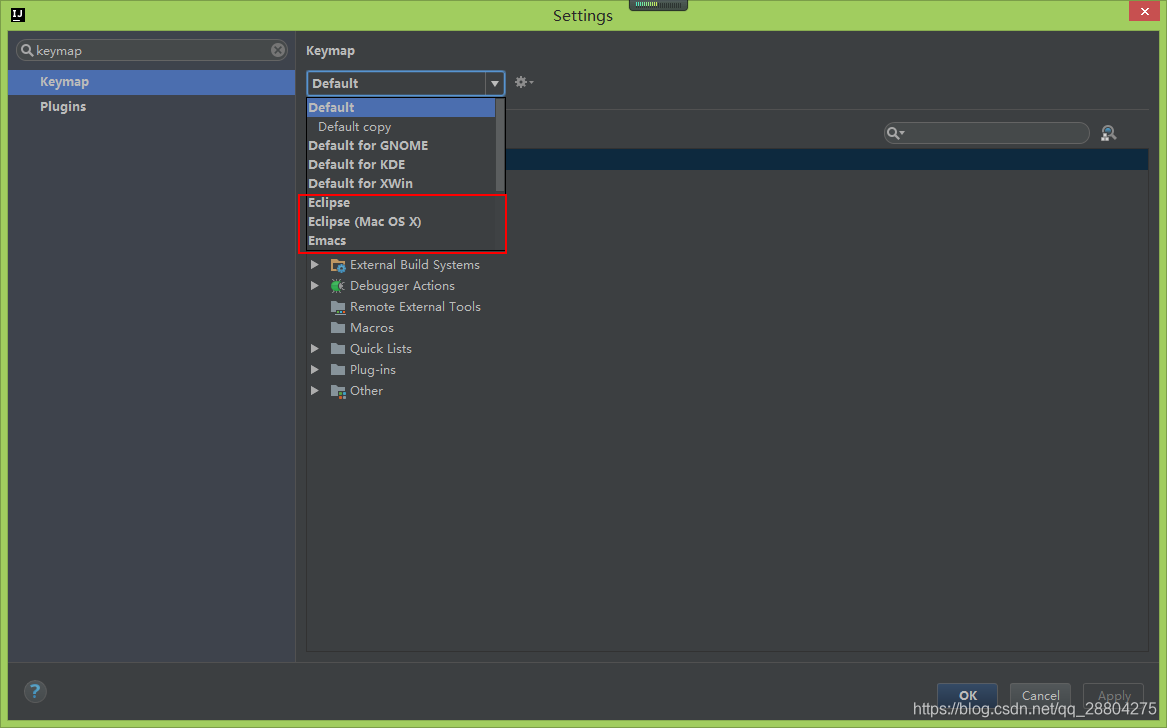The width and height of the screenshot is (1167, 728).
Task: Select Quick Lists tree item
Action: 380,348
